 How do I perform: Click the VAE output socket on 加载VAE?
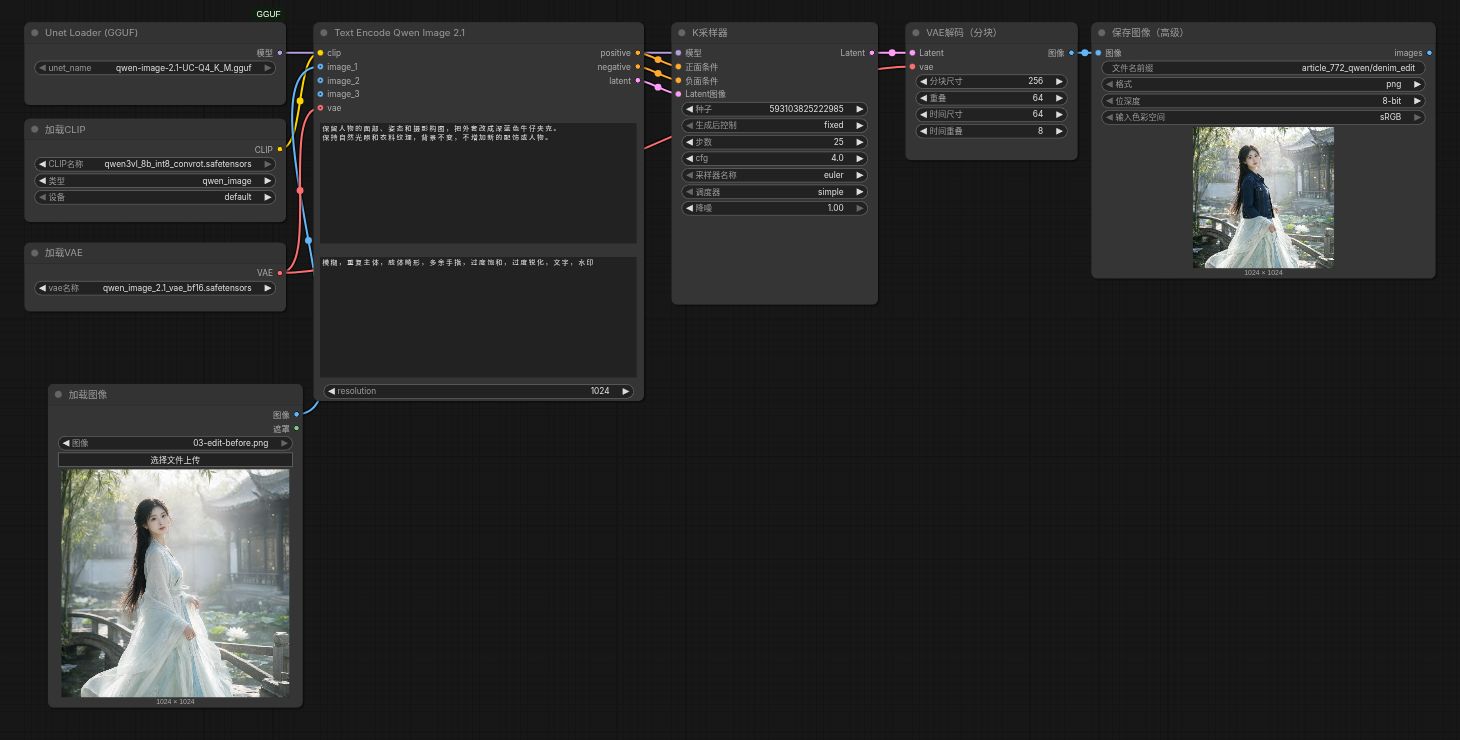pos(280,272)
